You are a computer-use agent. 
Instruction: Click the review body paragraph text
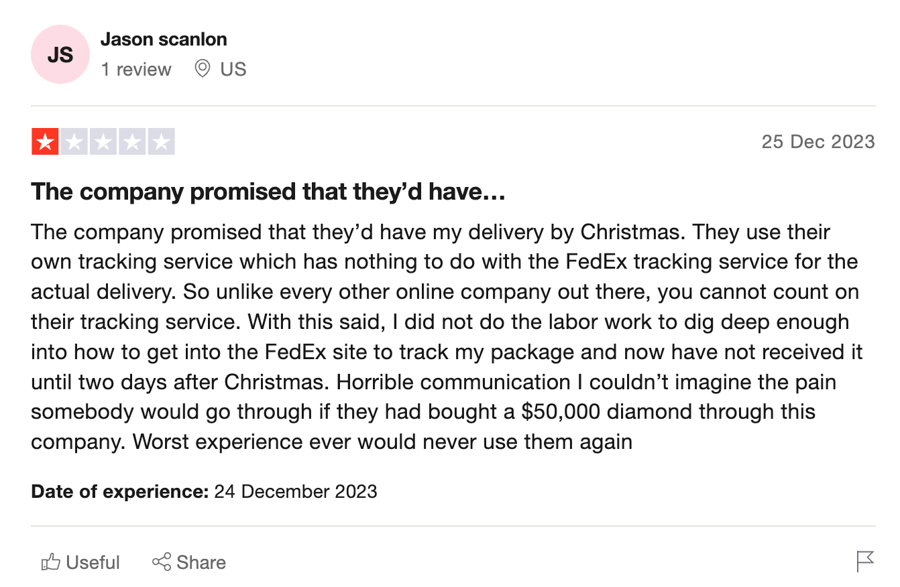click(447, 337)
